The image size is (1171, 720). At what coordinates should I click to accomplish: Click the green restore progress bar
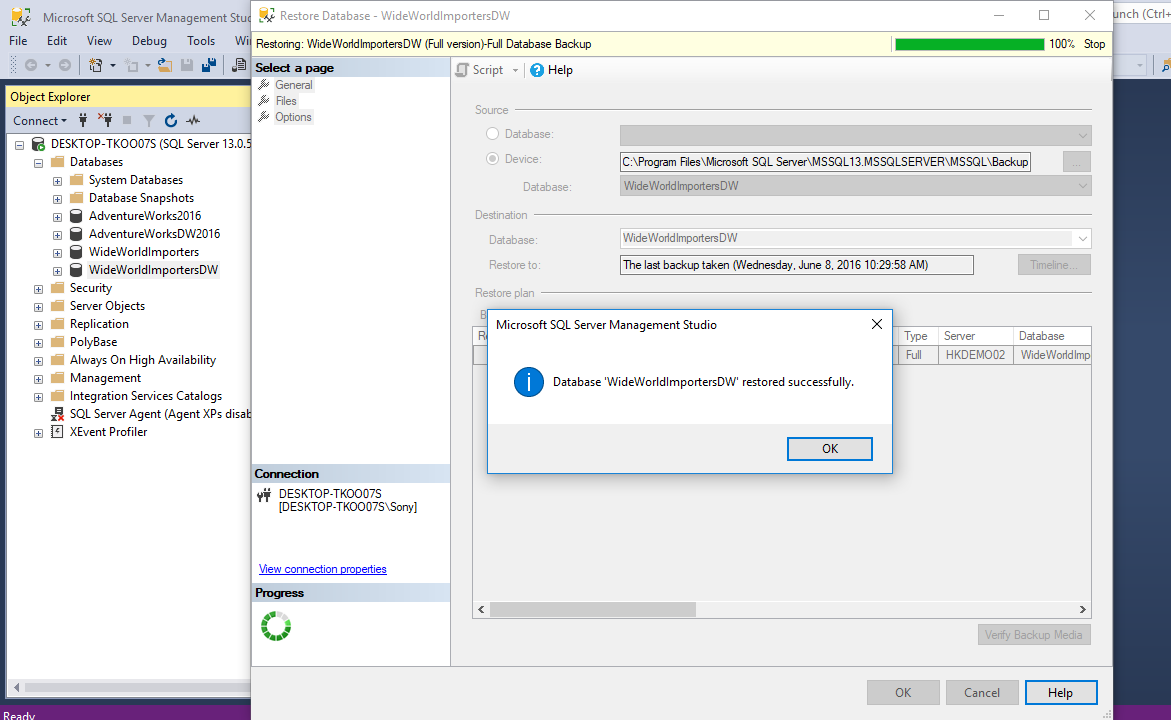969,44
